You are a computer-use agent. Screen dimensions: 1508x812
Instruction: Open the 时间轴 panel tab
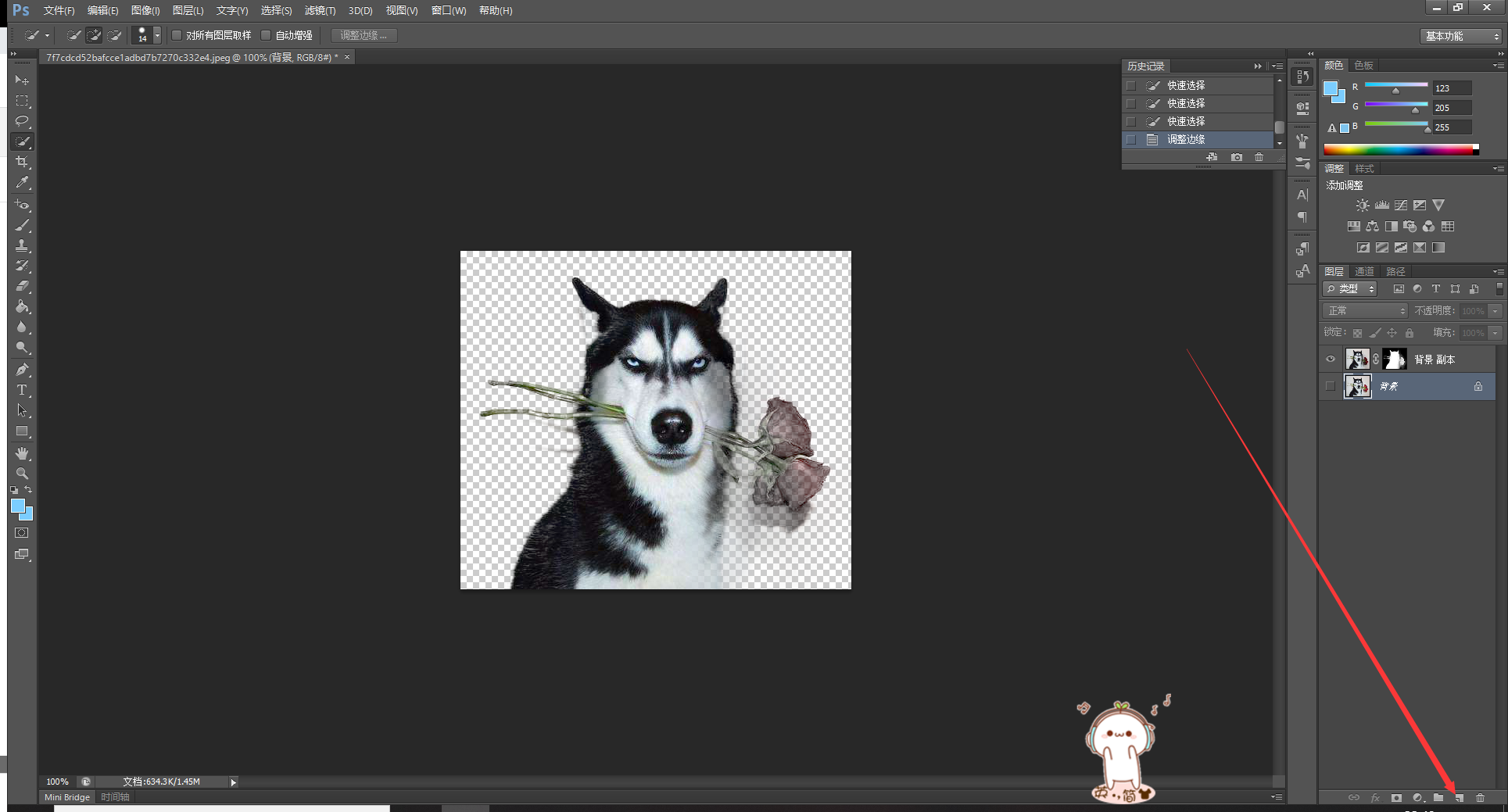(x=115, y=797)
